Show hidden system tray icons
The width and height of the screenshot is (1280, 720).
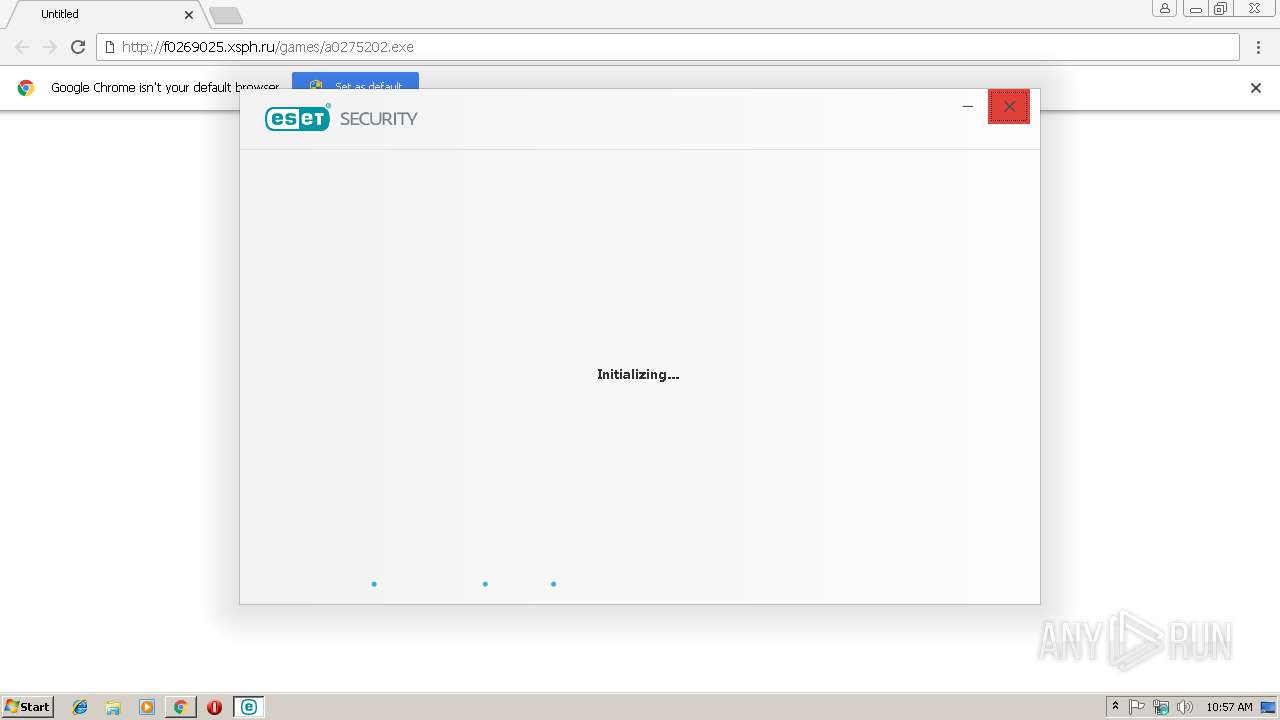1115,707
